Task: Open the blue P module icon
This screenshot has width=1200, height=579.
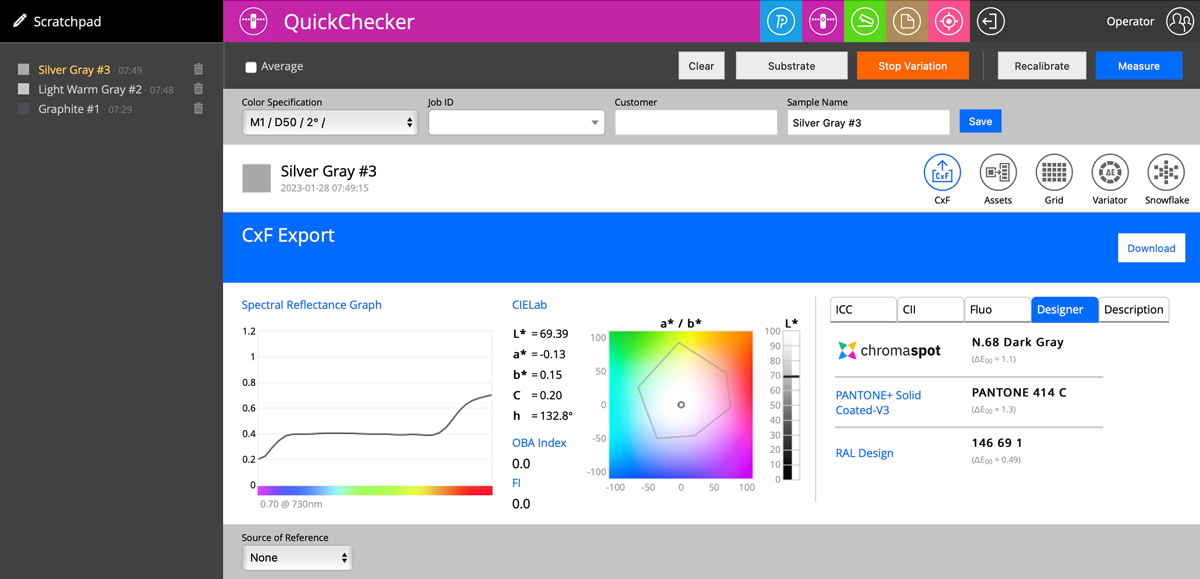Action: click(x=781, y=21)
